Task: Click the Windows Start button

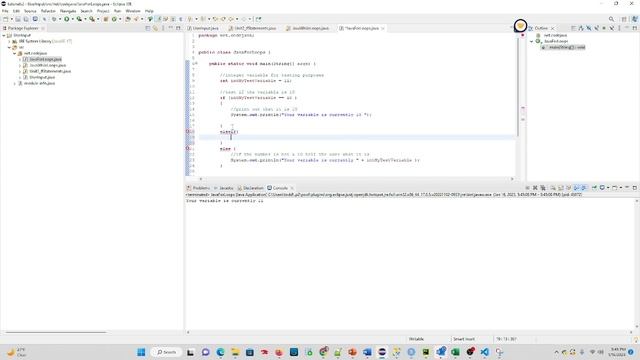Action: 141,352
